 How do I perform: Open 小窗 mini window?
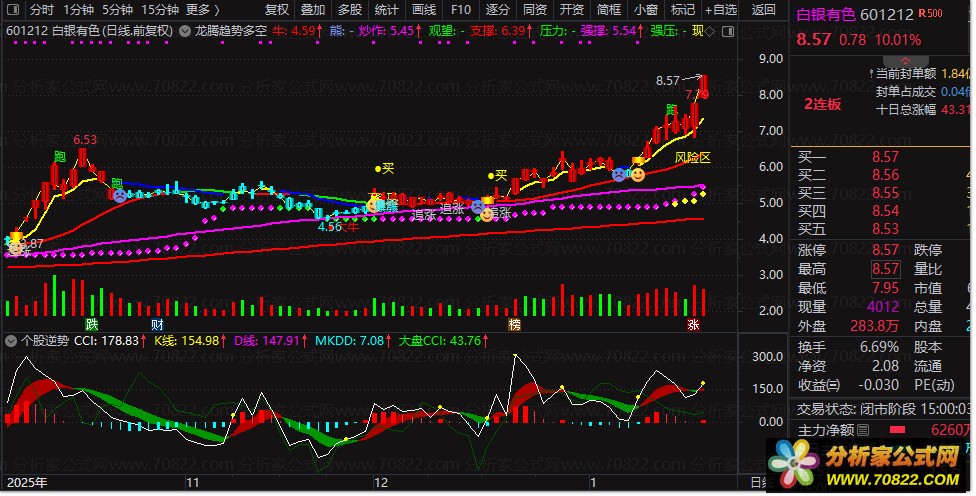(x=645, y=9)
